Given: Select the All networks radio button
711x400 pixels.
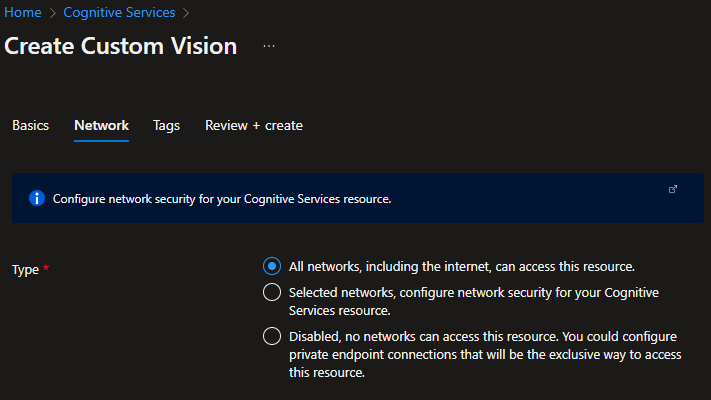Looking at the screenshot, I should tap(271, 267).
